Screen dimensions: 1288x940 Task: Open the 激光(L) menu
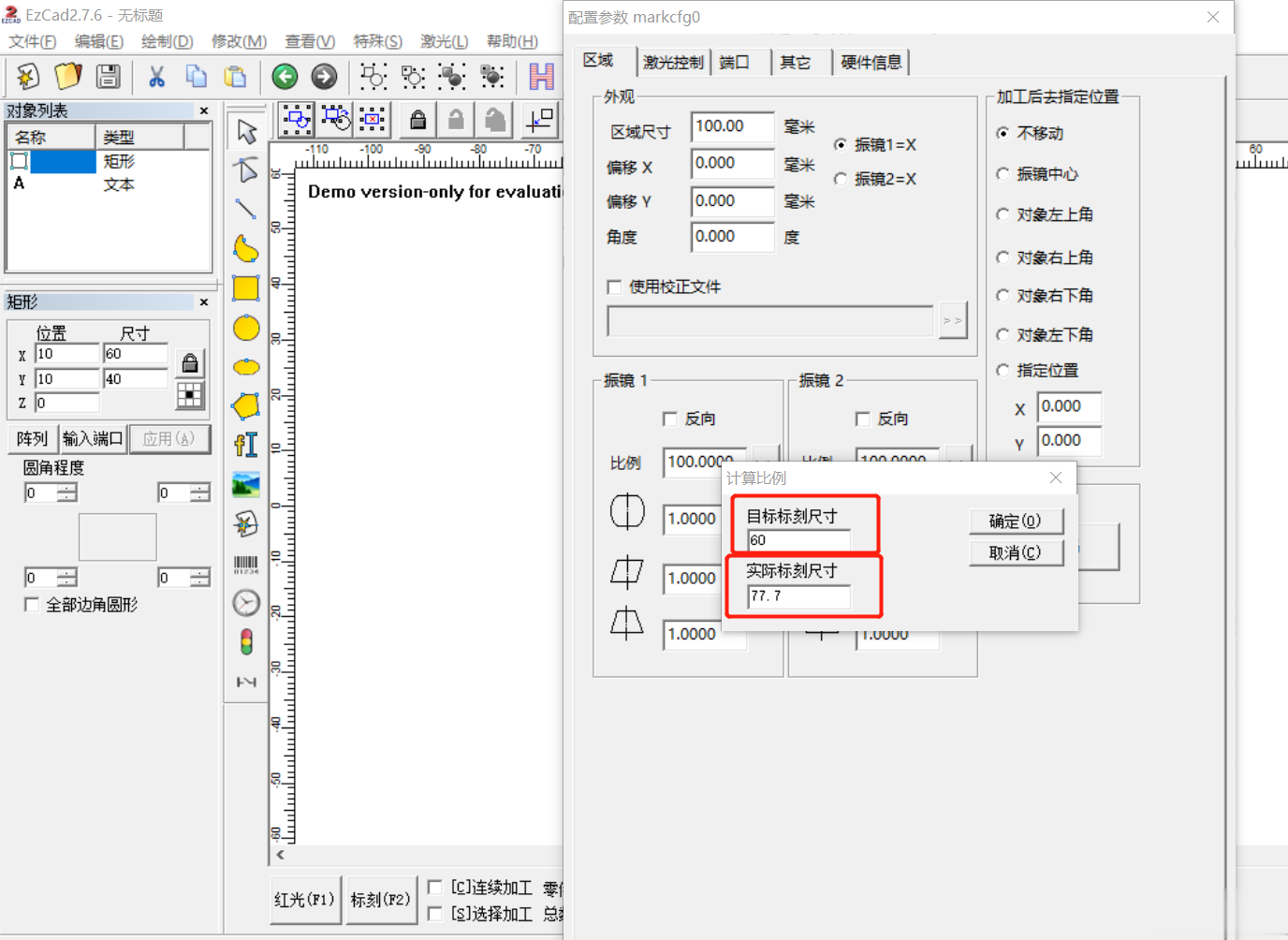coord(444,41)
